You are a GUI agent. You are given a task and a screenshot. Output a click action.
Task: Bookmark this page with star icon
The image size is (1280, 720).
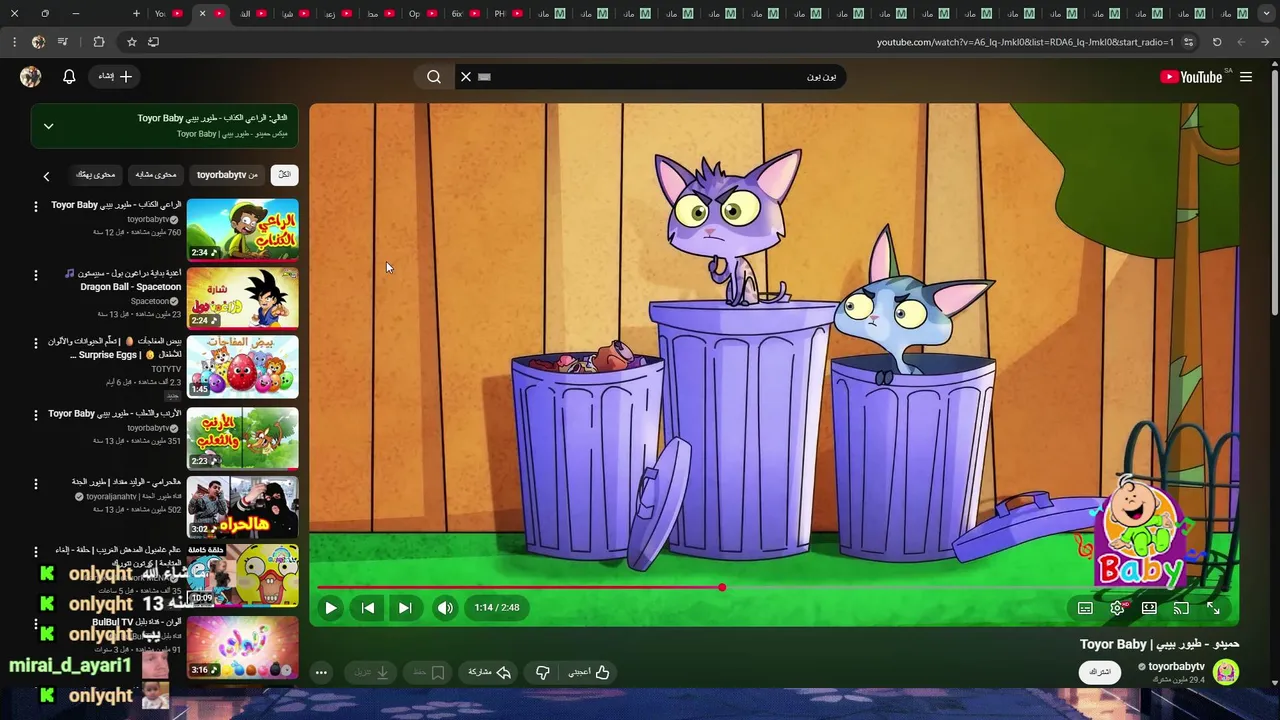131,42
